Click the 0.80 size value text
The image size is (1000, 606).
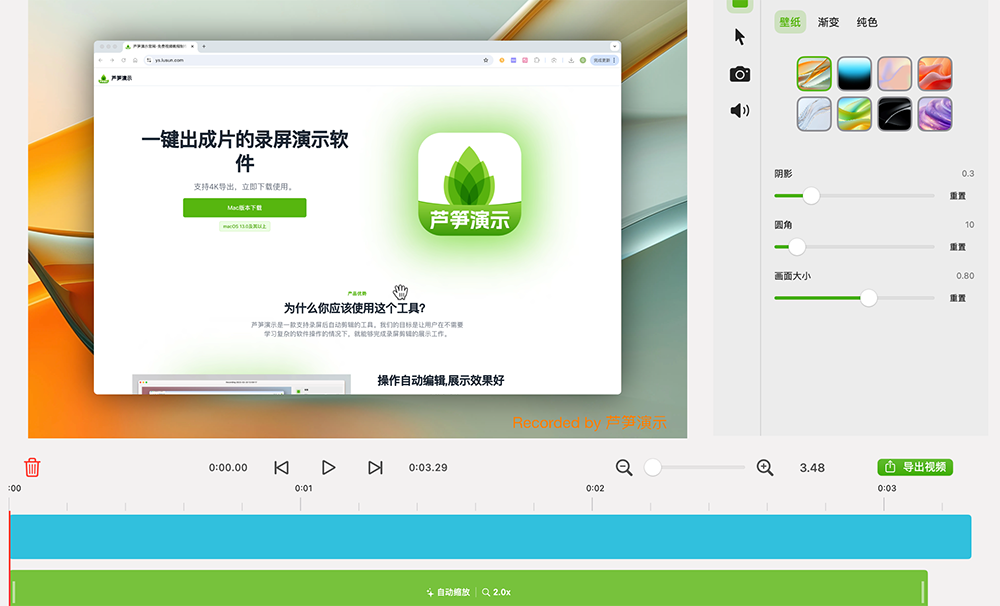965,276
